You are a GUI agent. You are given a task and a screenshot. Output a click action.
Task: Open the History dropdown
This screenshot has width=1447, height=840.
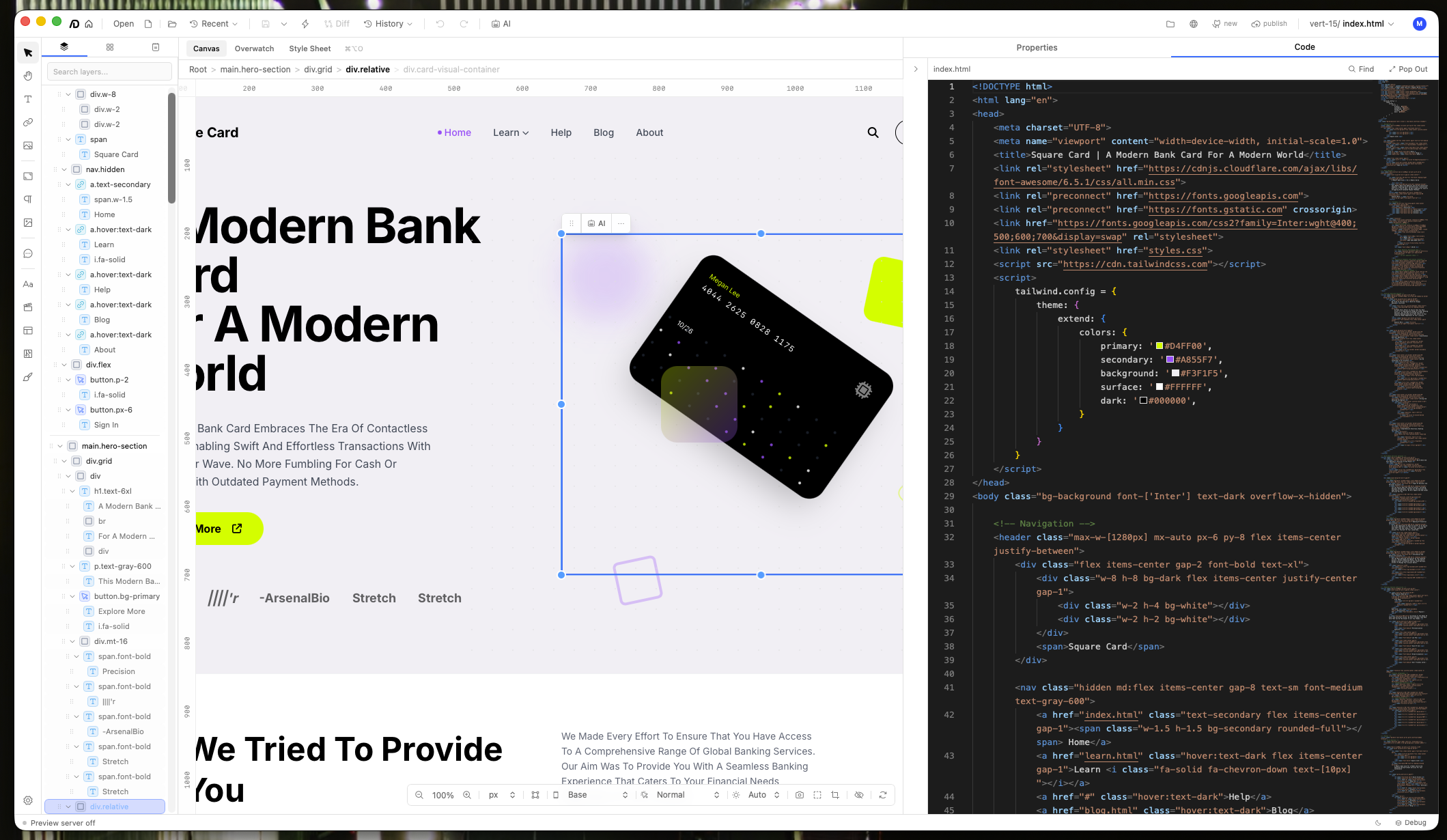pos(388,23)
